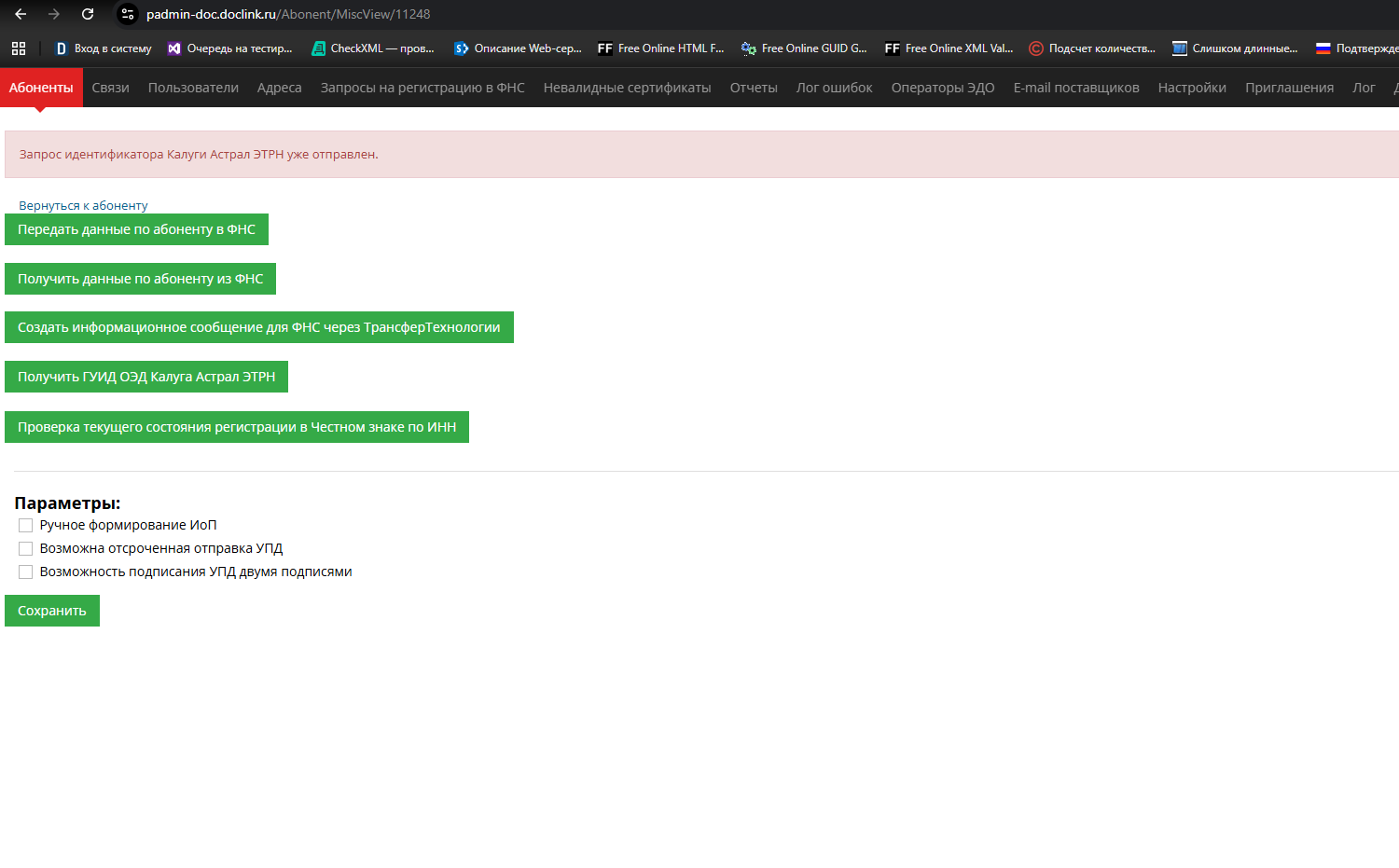
Task: Go to the Адреса section
Action: [x=280, y=88]
